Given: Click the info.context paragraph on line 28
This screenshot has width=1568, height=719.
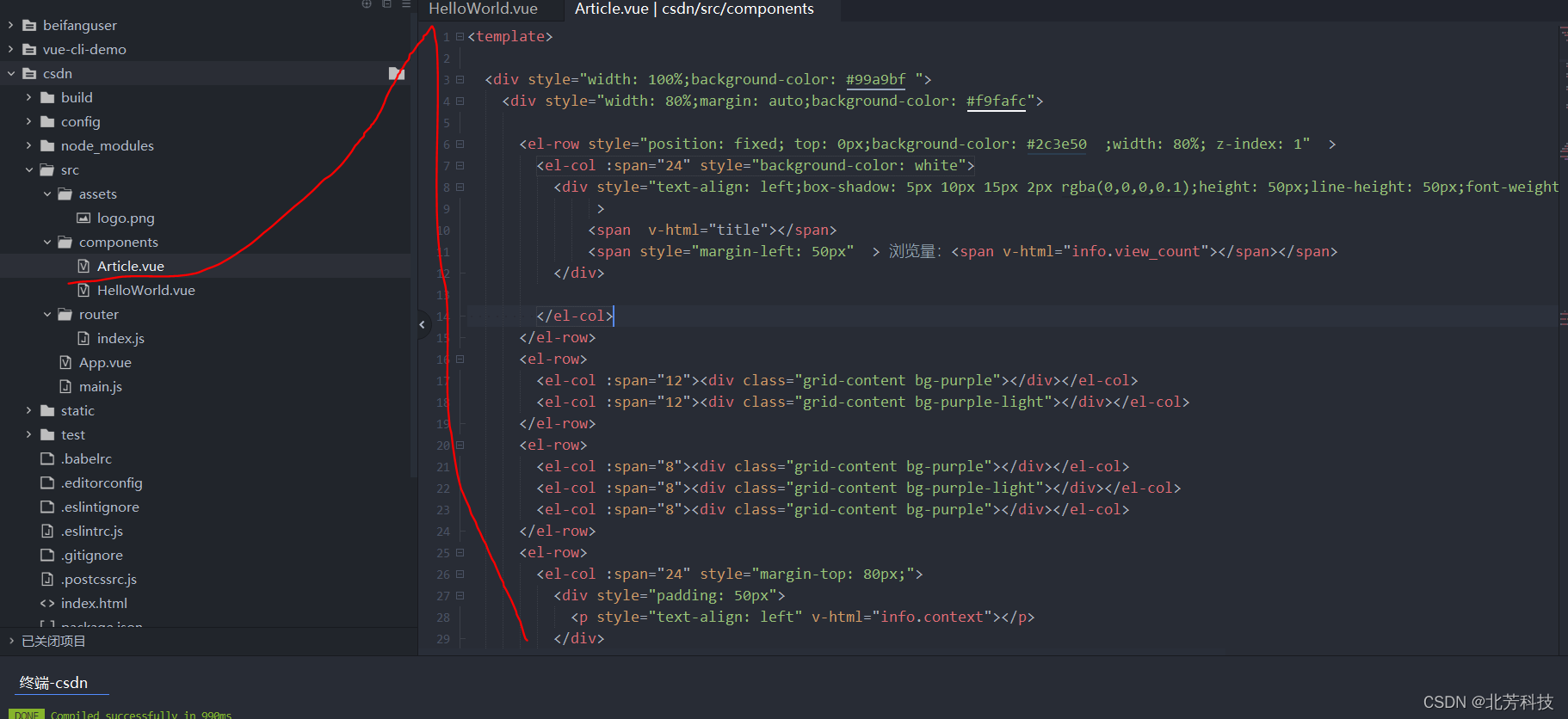Looking at the screenshot, I should [x=802, y=618].
